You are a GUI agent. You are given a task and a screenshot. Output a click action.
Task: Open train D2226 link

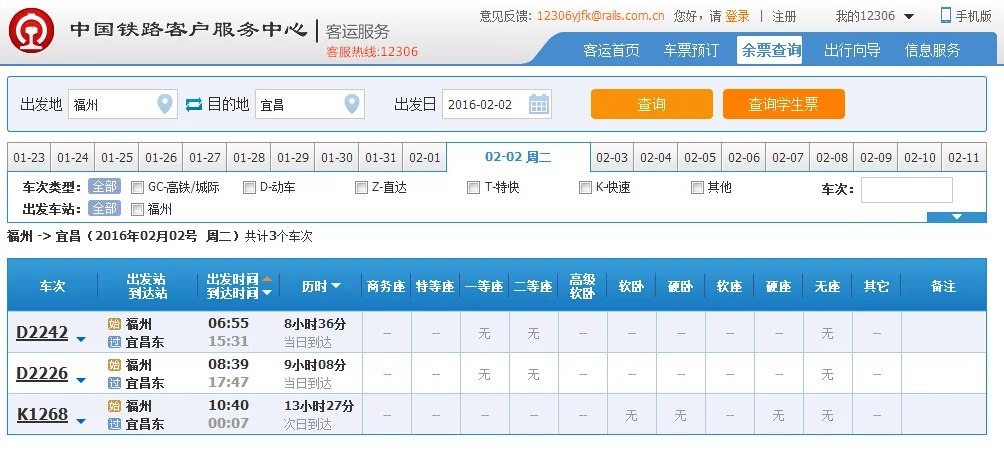42,374
